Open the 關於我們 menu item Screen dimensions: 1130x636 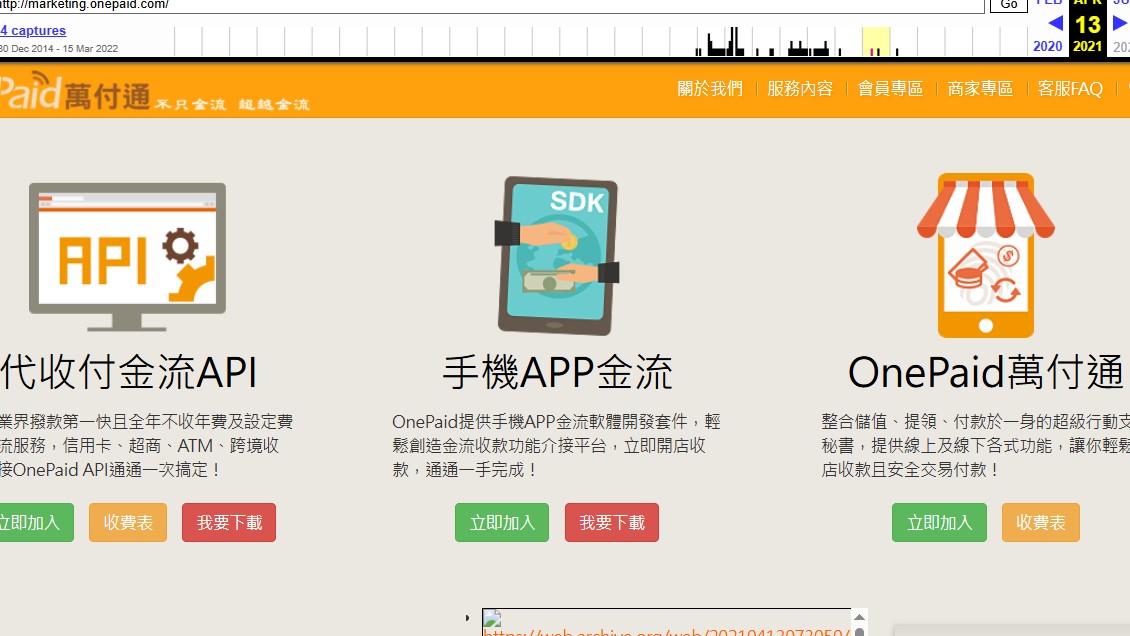(x=710, y=89)
